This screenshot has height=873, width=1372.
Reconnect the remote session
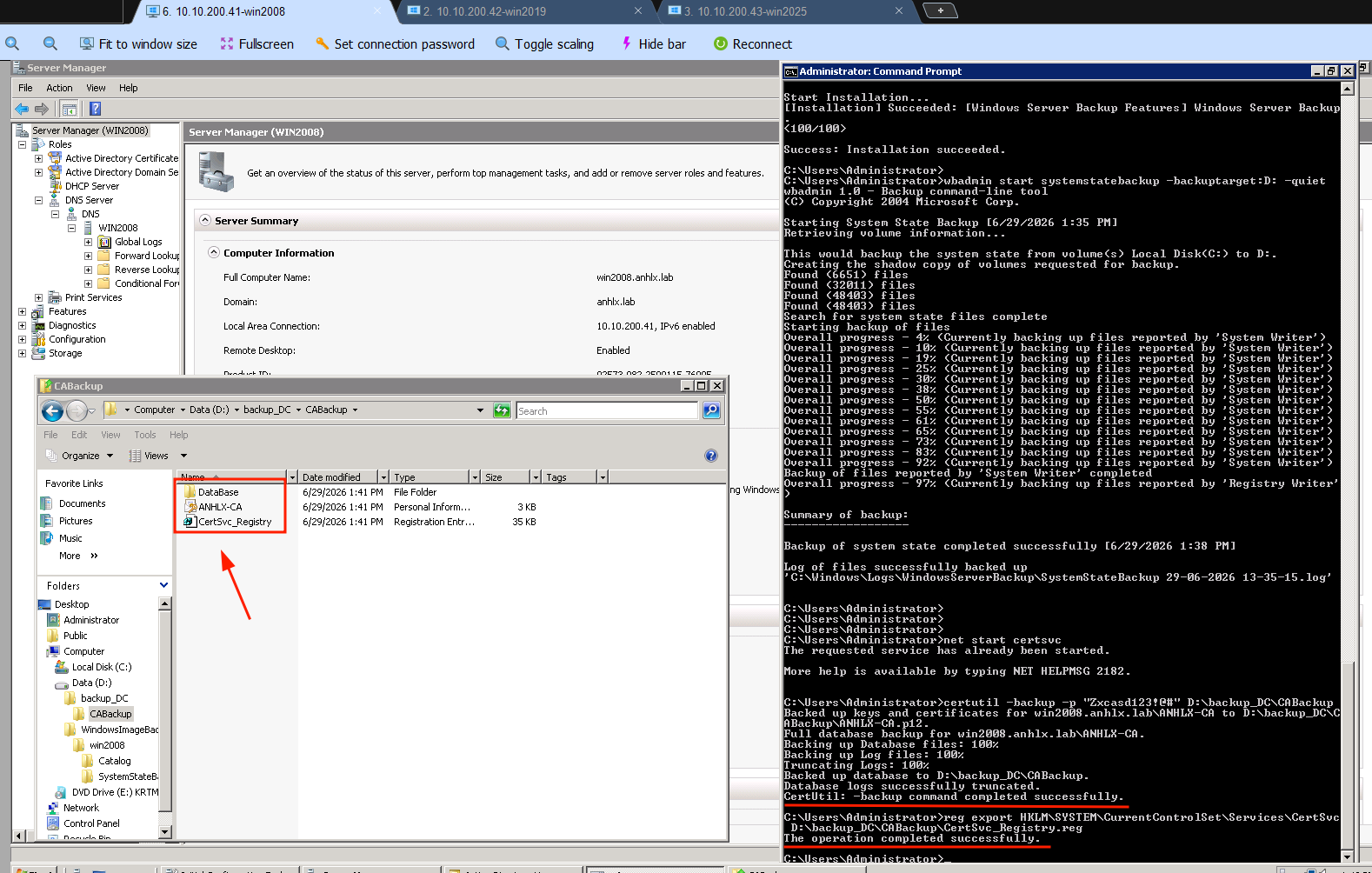tap(753, 43)
